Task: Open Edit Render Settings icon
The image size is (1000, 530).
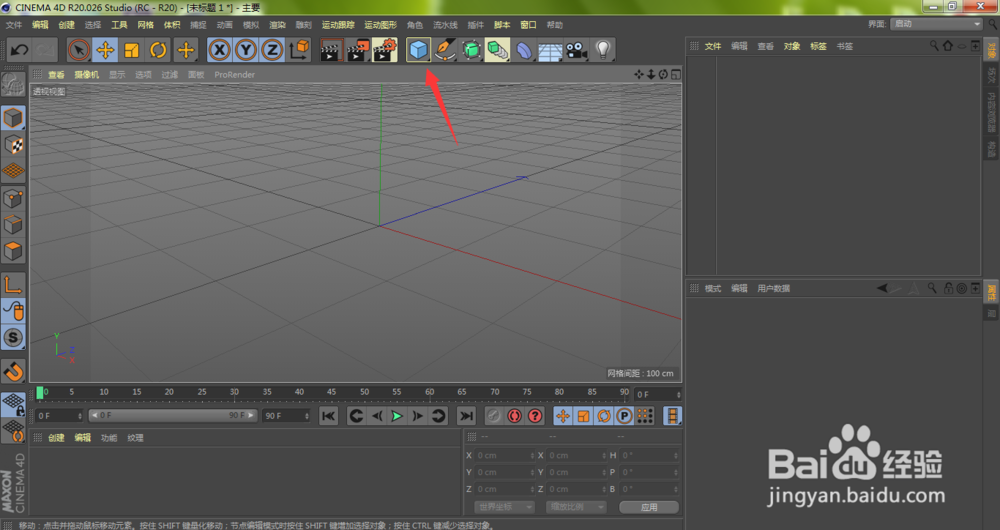Action: pyautogui.click(x=385, y=50)
